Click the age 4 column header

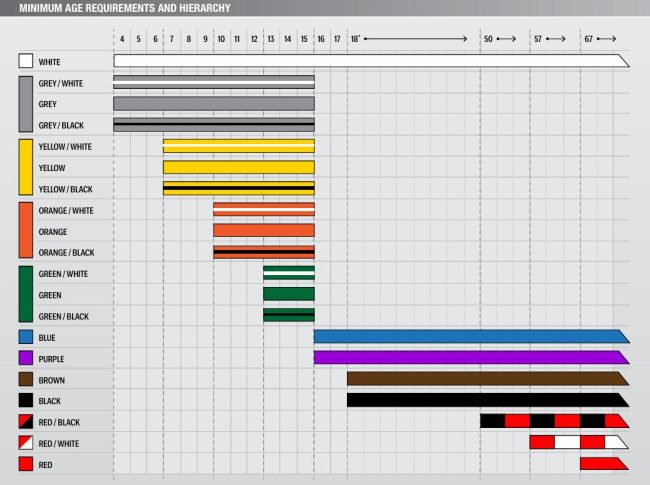122,38
